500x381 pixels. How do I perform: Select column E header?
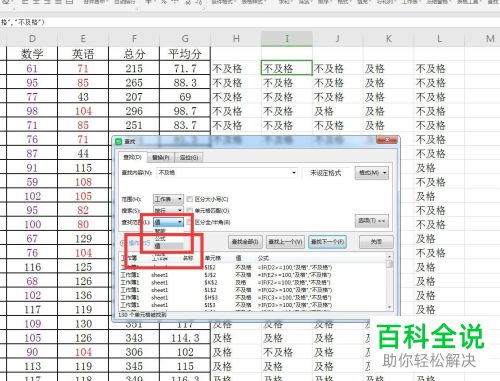click(x=83, y=39)
